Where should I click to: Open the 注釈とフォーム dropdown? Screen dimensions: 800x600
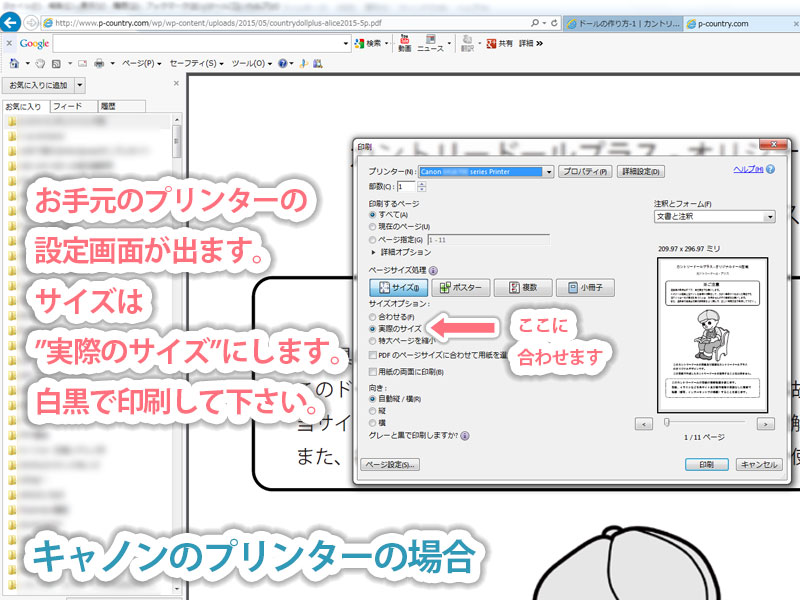pos(770,217)
